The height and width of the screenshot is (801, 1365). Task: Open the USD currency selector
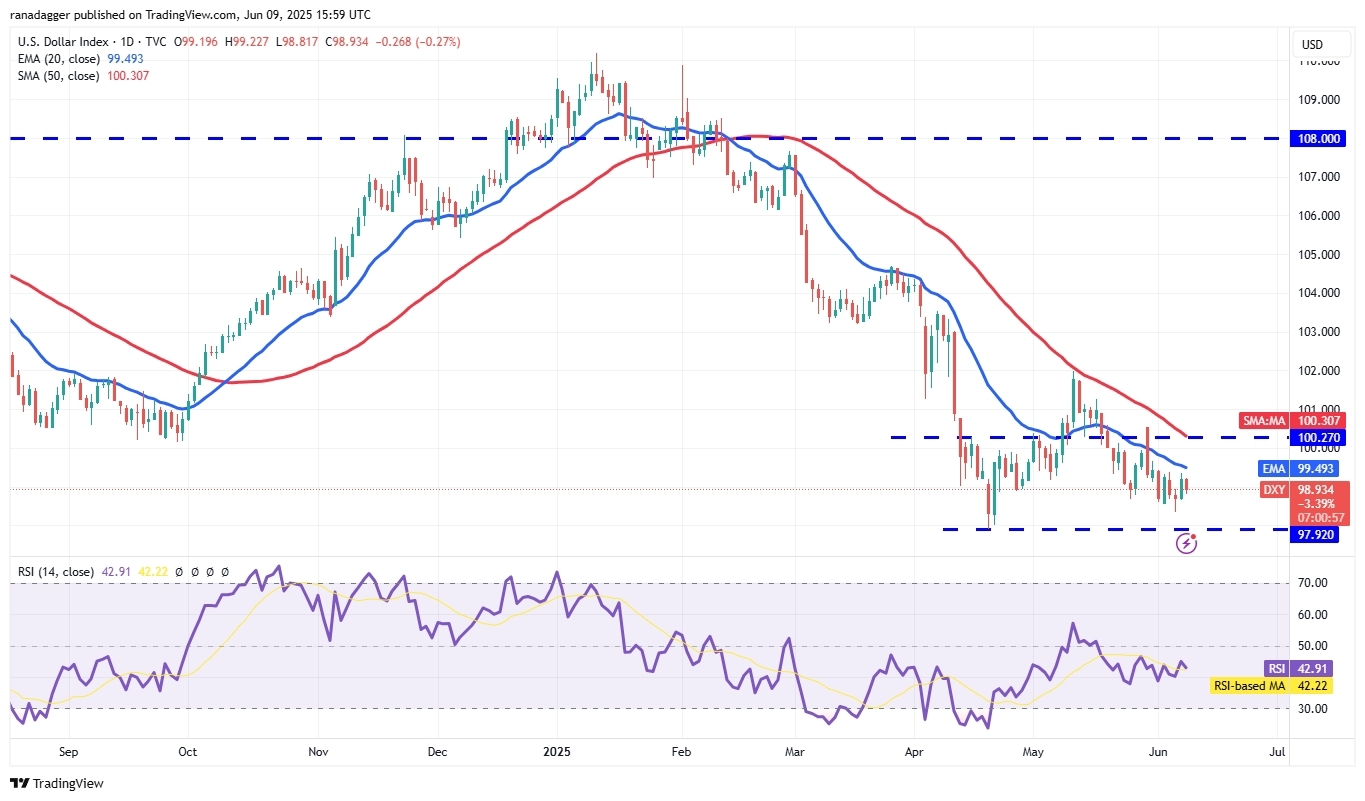pos(1312,45)
